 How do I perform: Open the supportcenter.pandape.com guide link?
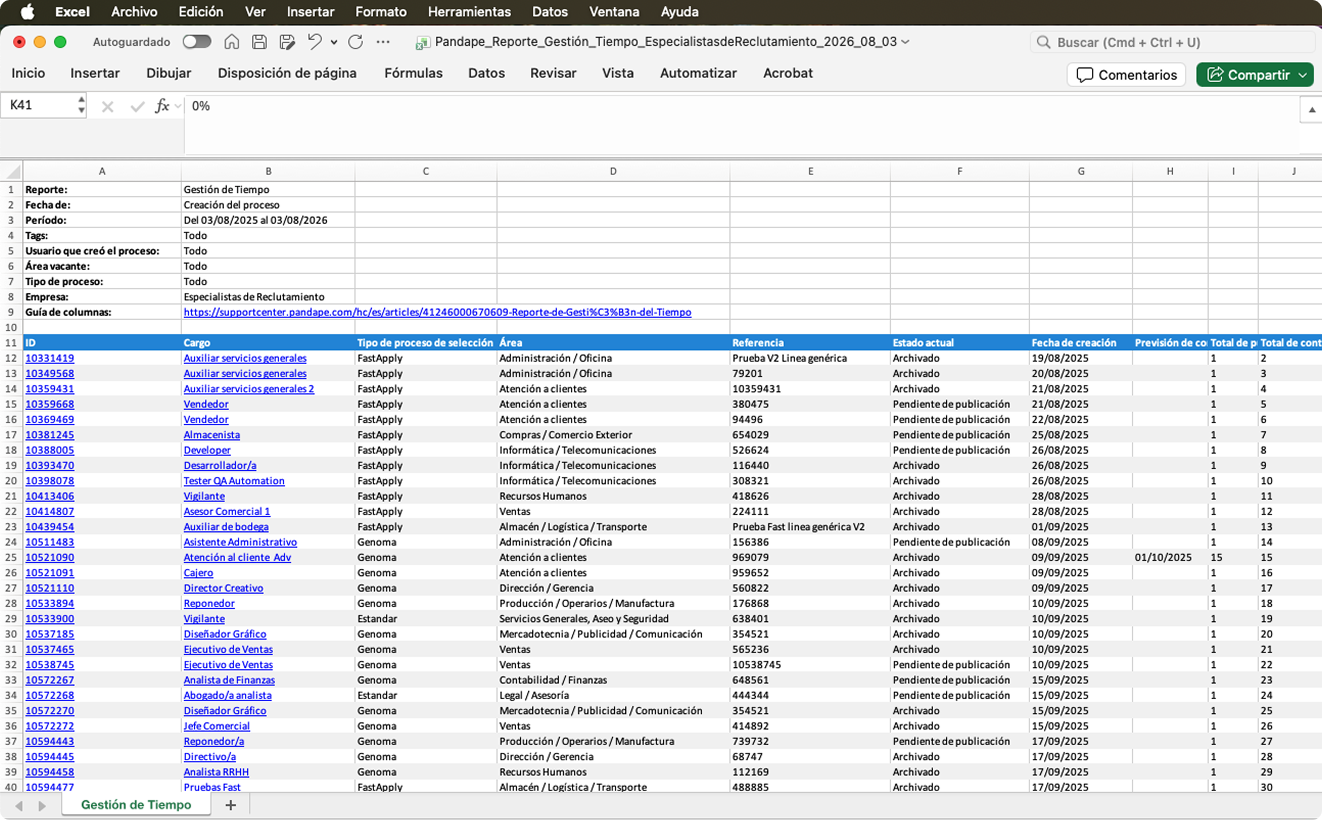coord(437,312)
